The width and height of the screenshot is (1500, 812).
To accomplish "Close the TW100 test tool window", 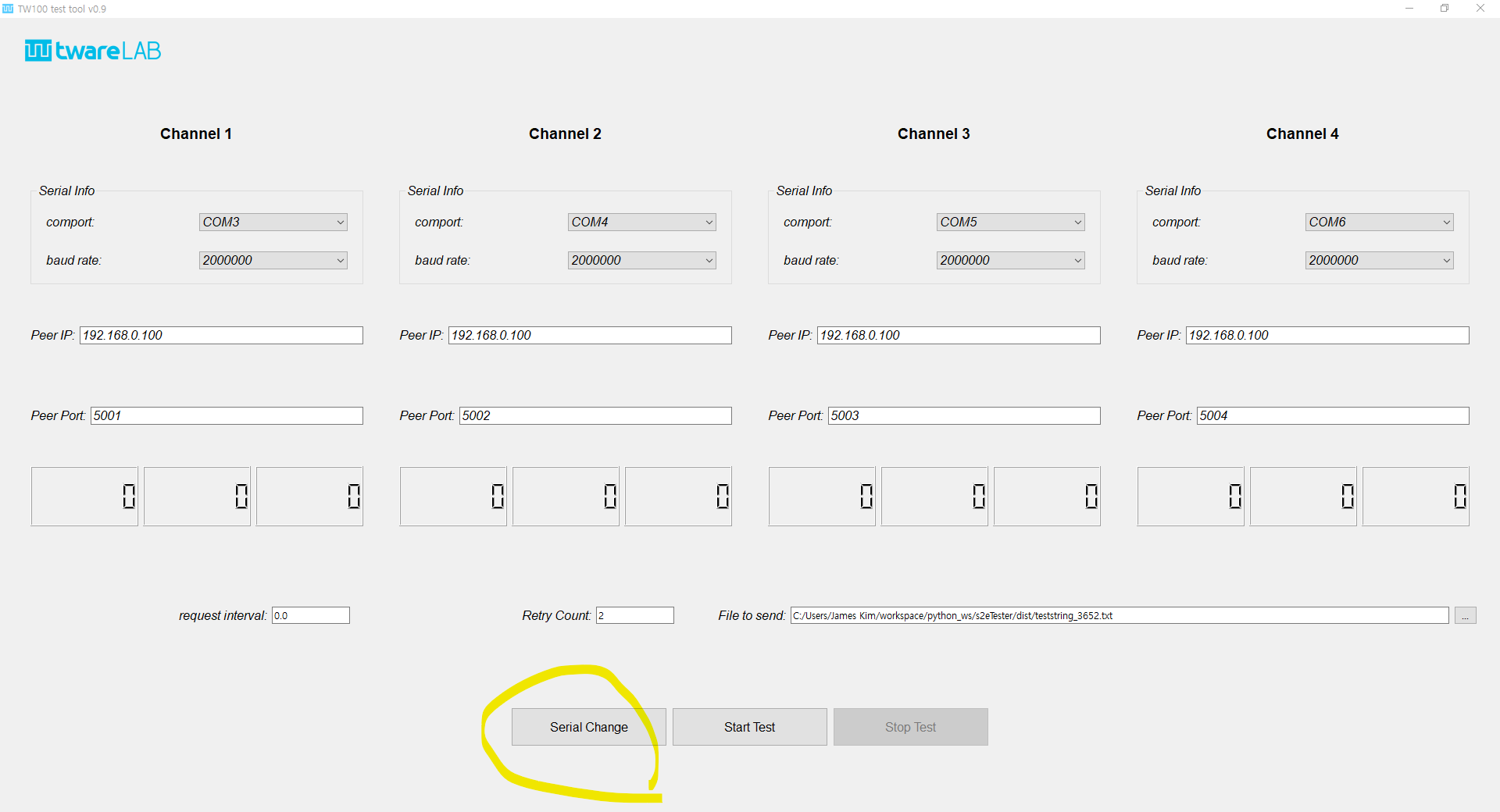I will (x=1480, y=9).
